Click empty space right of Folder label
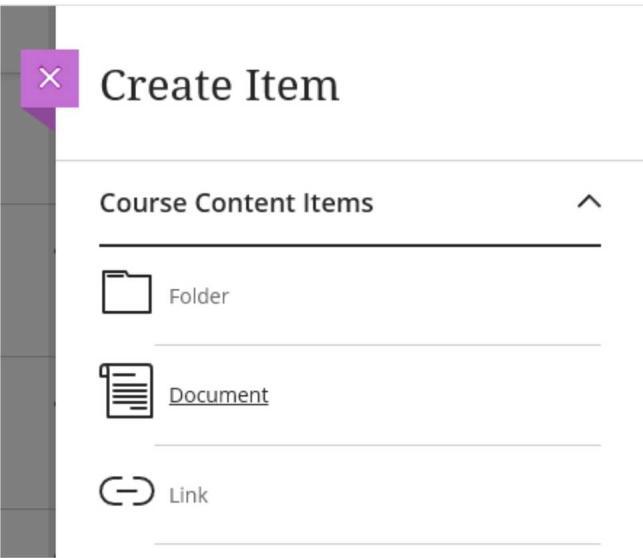Image resolution: width=643 pixels, height=558 pixels. pos(420,296)
